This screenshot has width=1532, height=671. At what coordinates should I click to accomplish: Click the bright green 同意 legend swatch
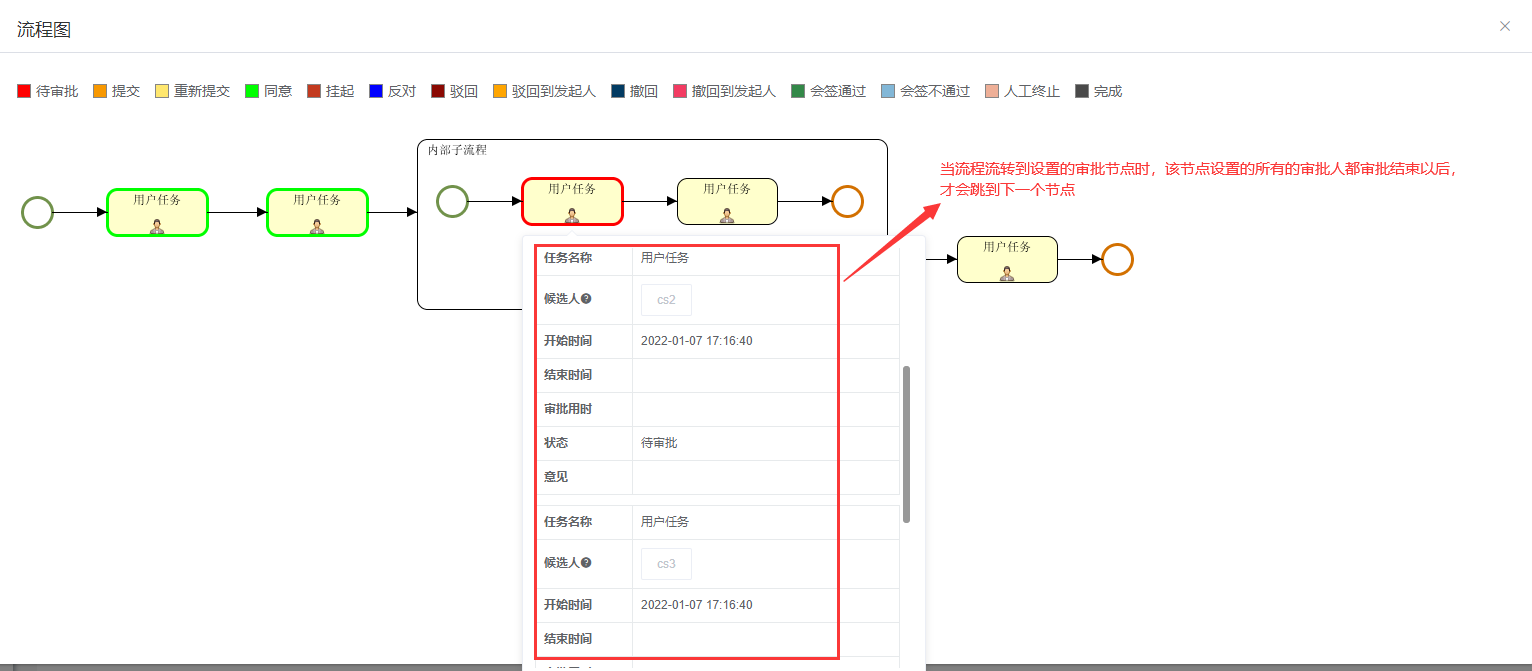(x=252, y=91)
